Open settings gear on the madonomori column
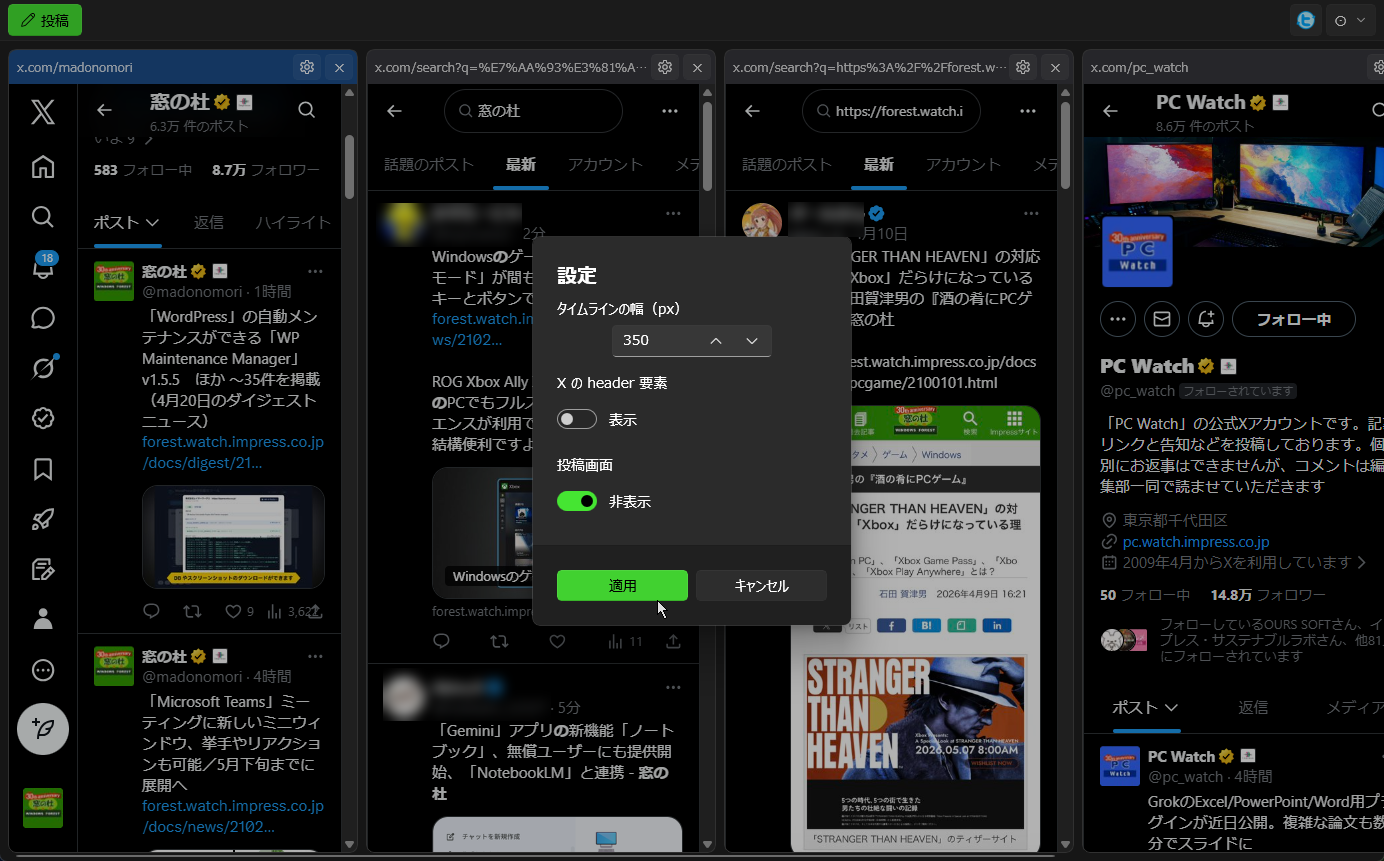The height and width of the screenshot is (861, 1384). tap(307, 67)
